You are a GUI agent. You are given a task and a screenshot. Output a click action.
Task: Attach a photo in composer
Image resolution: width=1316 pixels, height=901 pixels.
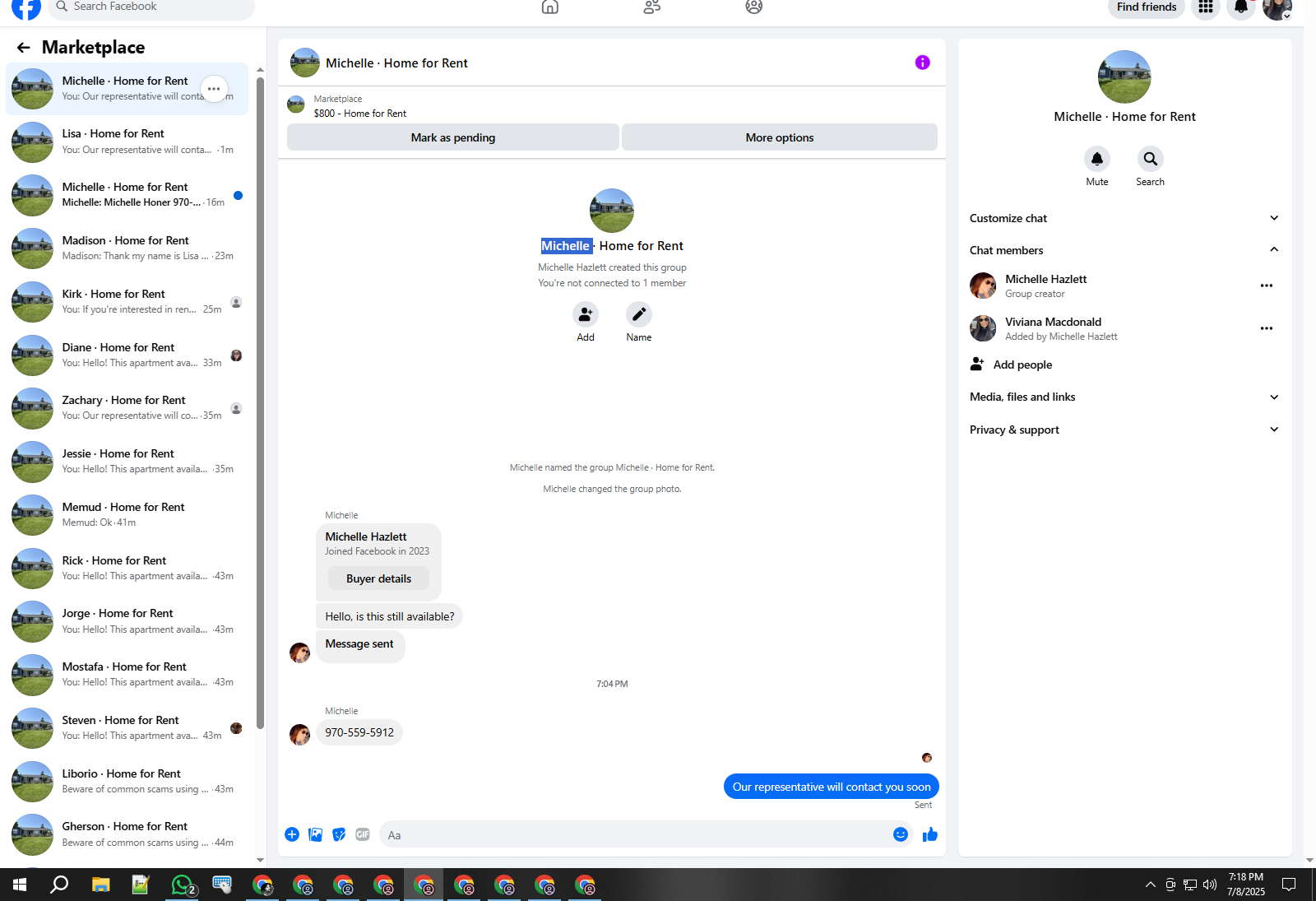pyautogui.click(x=315, y=834)
